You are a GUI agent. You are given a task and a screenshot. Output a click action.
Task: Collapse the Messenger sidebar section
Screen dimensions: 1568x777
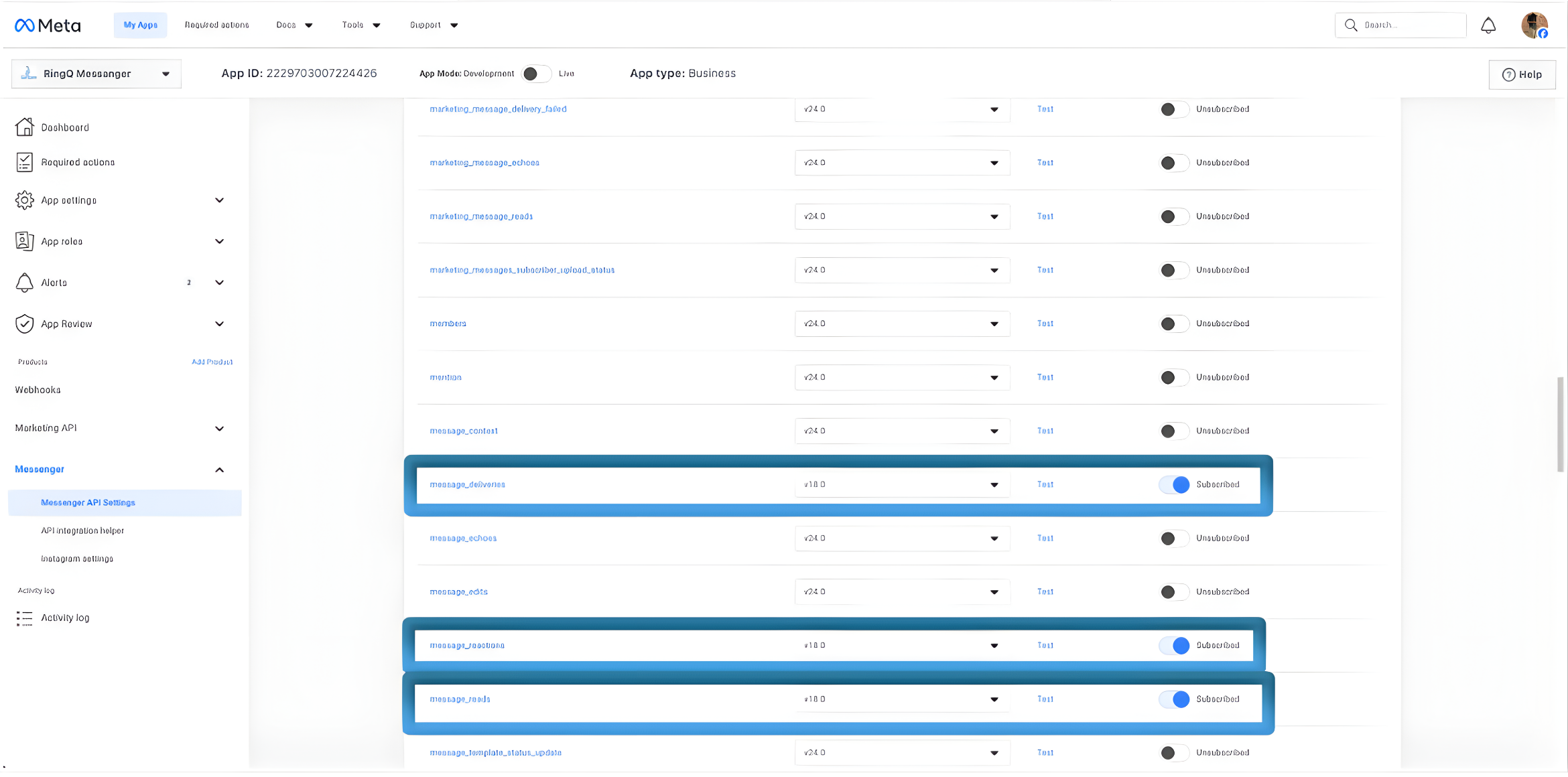pyautogui.click(x=219, y=470)
